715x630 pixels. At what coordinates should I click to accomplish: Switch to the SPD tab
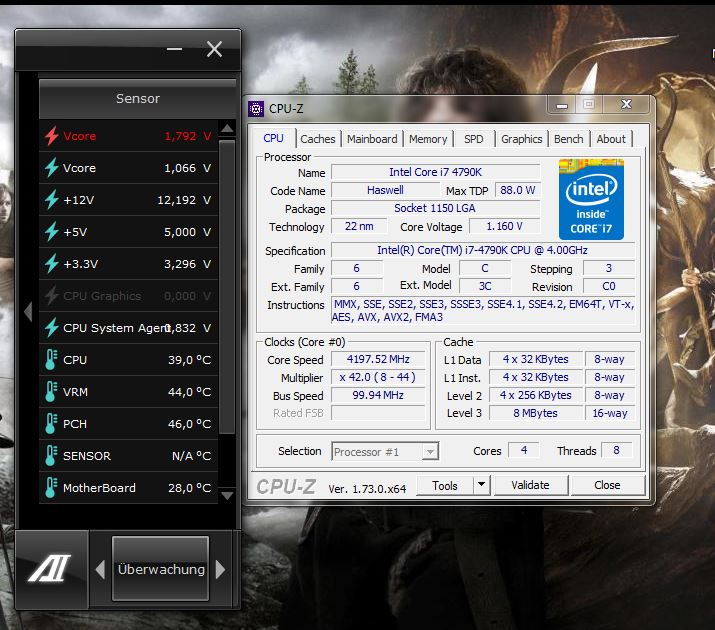[473, 139]
